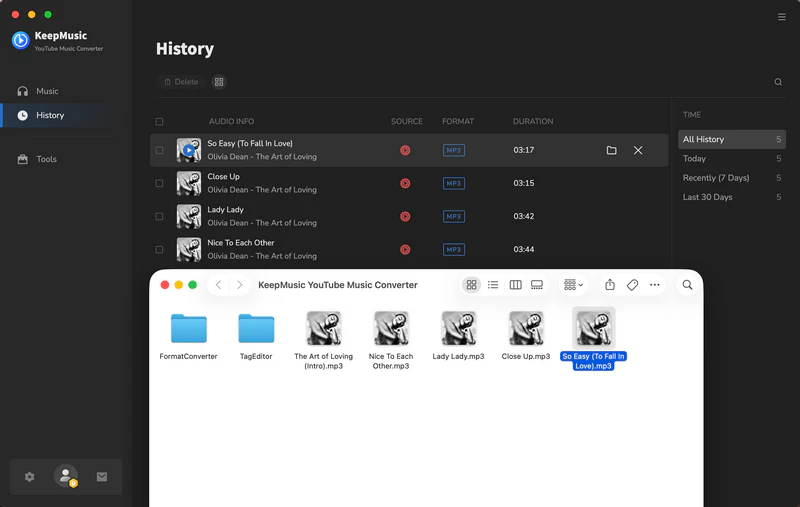Click the Finder search icon
800x507 pixels.
coord(687,285)
